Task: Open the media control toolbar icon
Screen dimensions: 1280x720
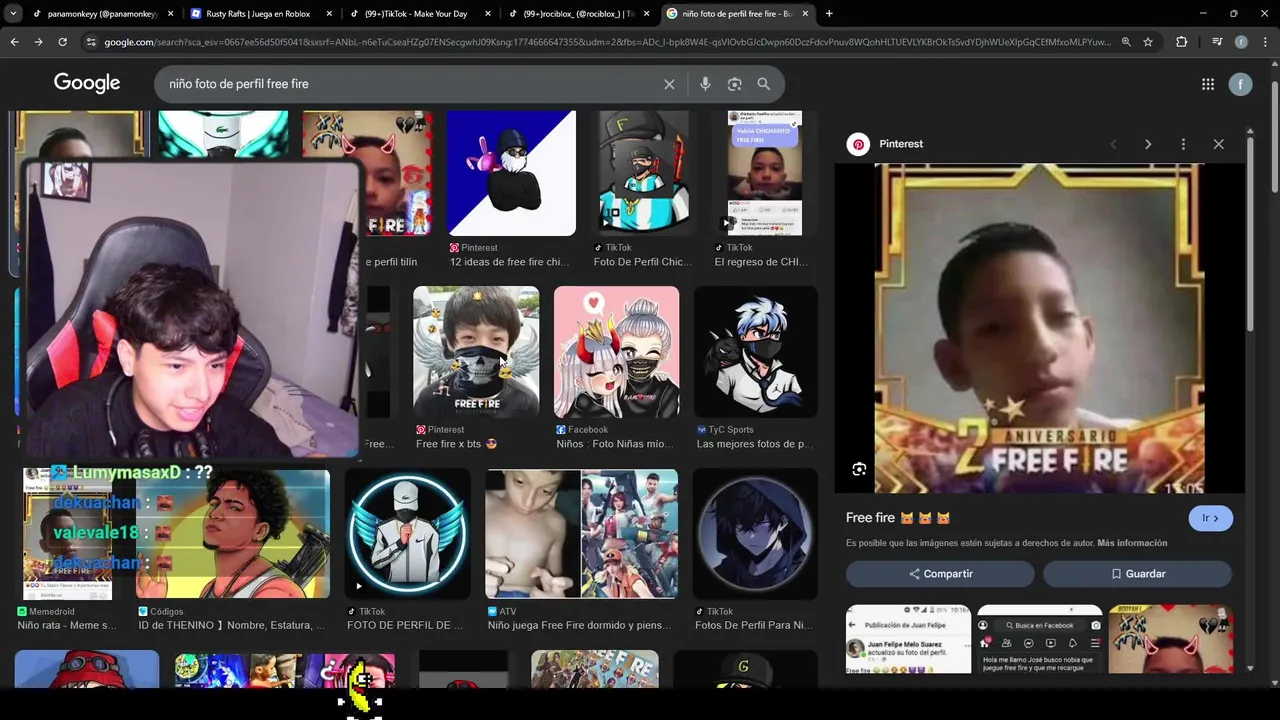Action: [x=1217, y=42]
